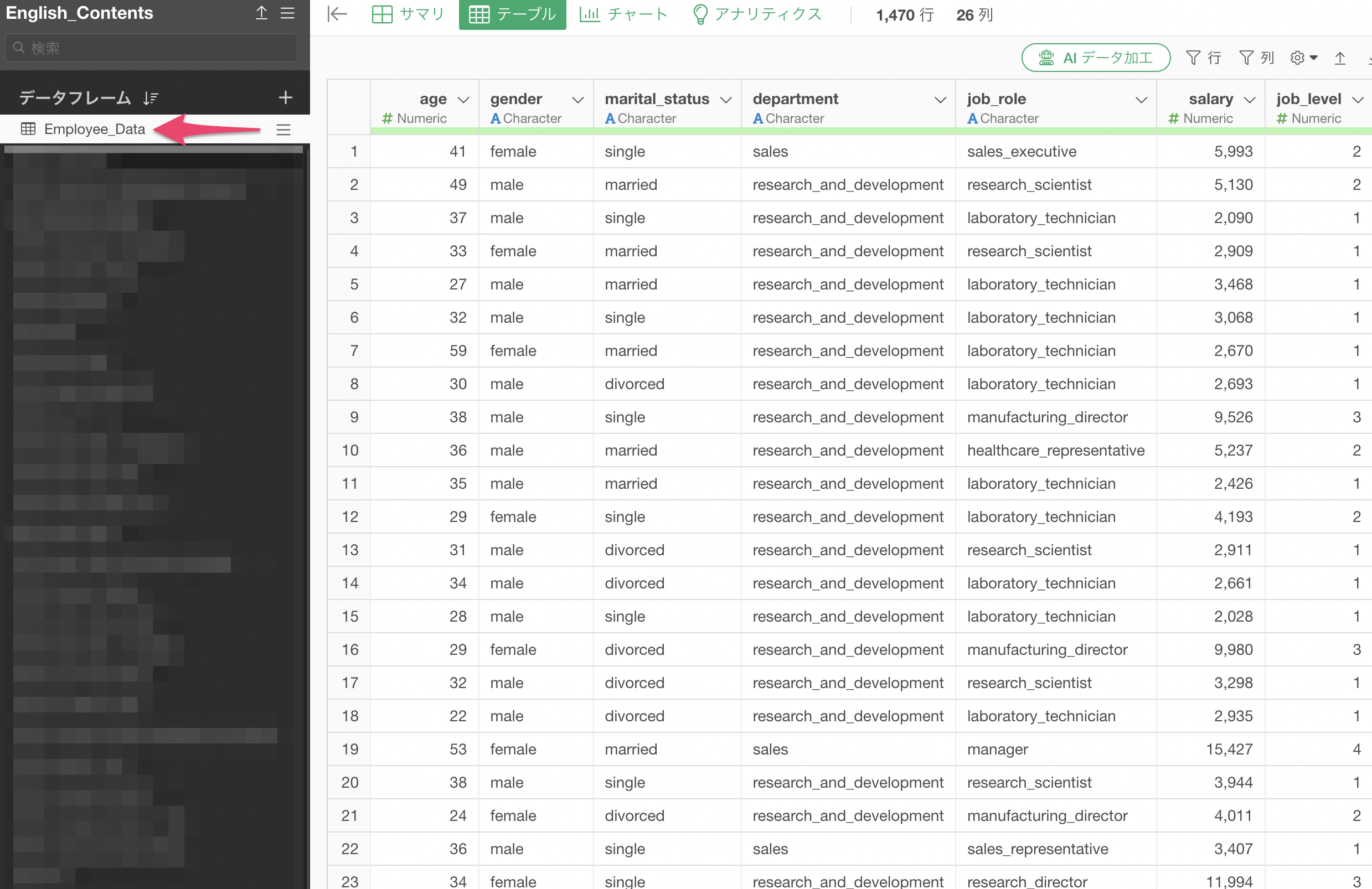Click the table export upload icon
The width and height of the screenshot is (1372, 889).
click(1340, 58)
